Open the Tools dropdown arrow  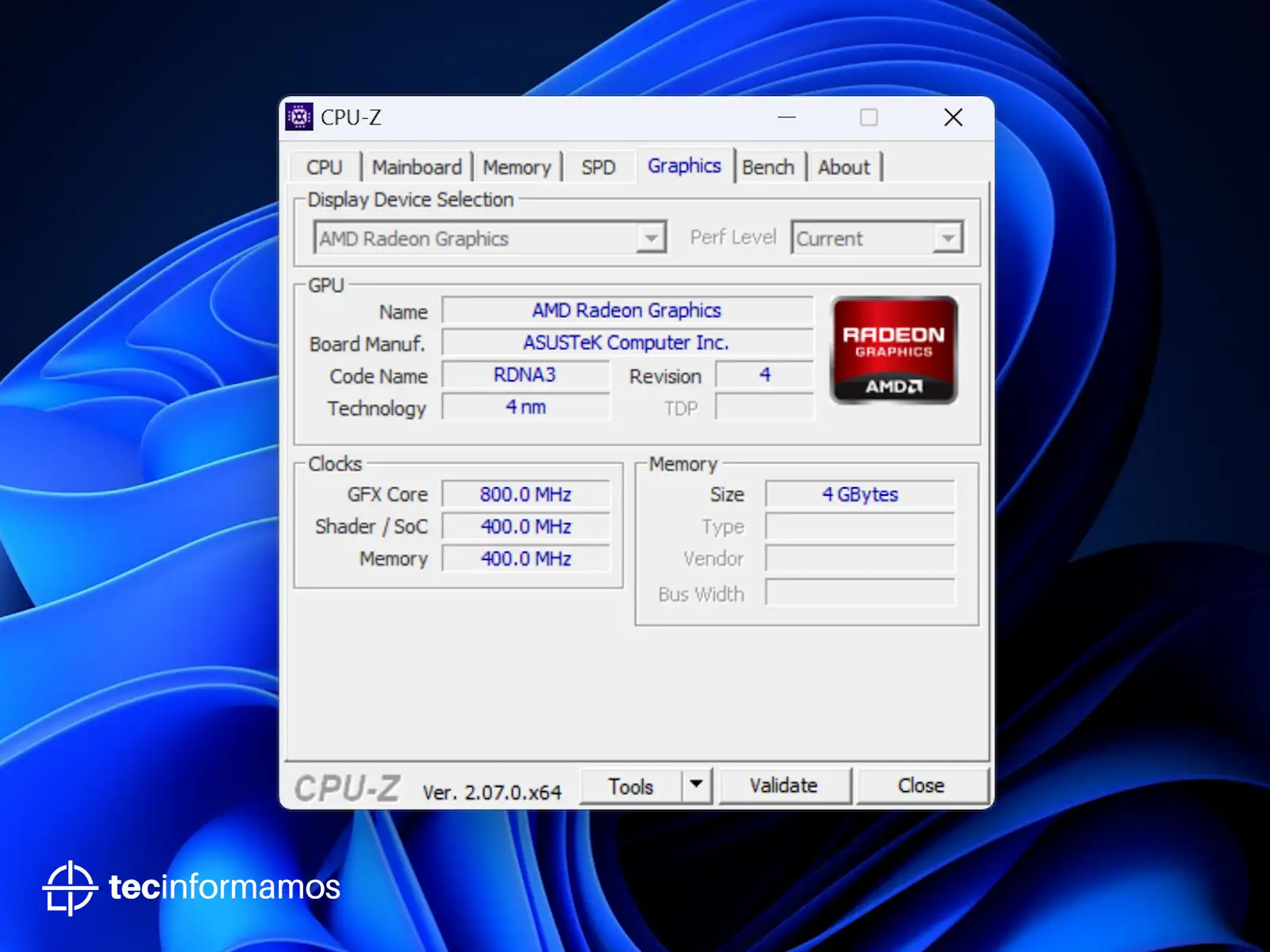coord(696,785)
